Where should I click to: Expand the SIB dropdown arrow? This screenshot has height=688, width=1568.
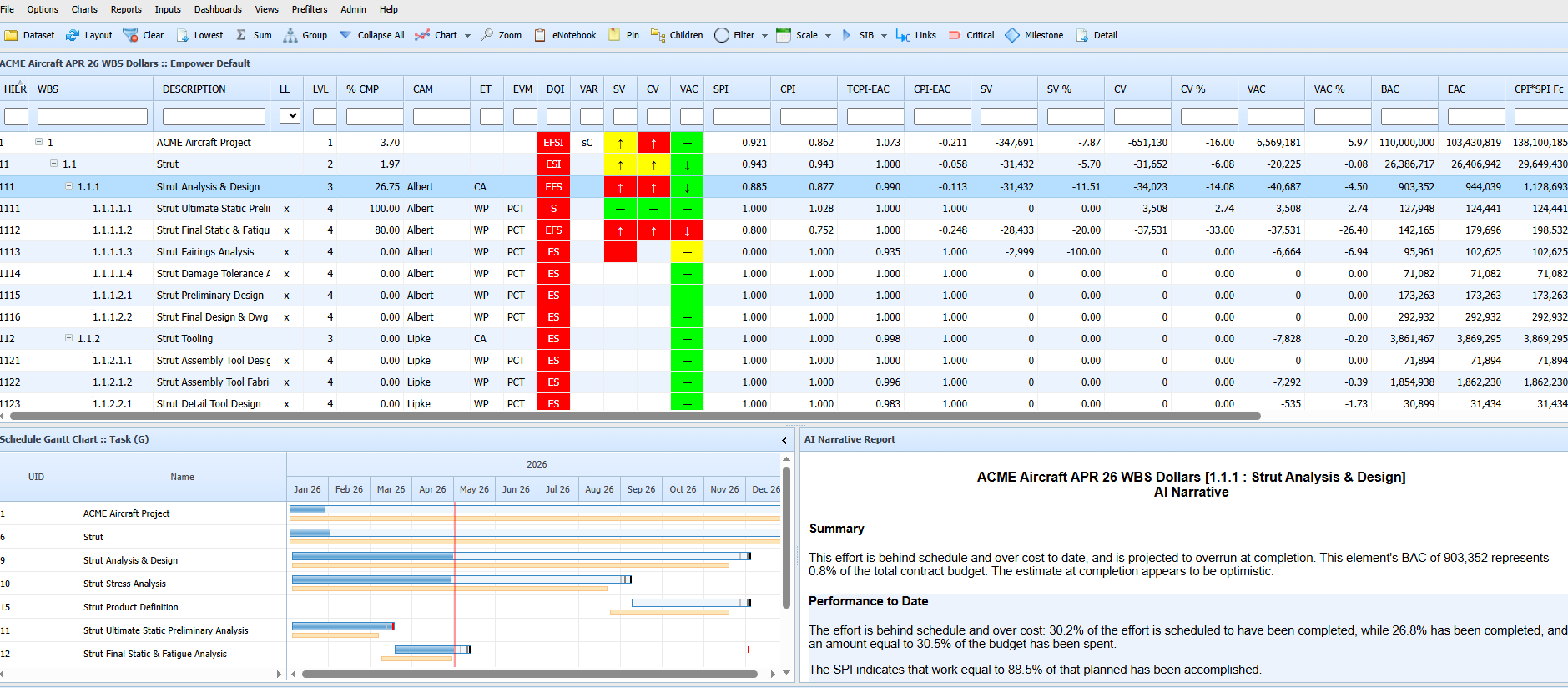pyautogui.click(x=884, y=36)
